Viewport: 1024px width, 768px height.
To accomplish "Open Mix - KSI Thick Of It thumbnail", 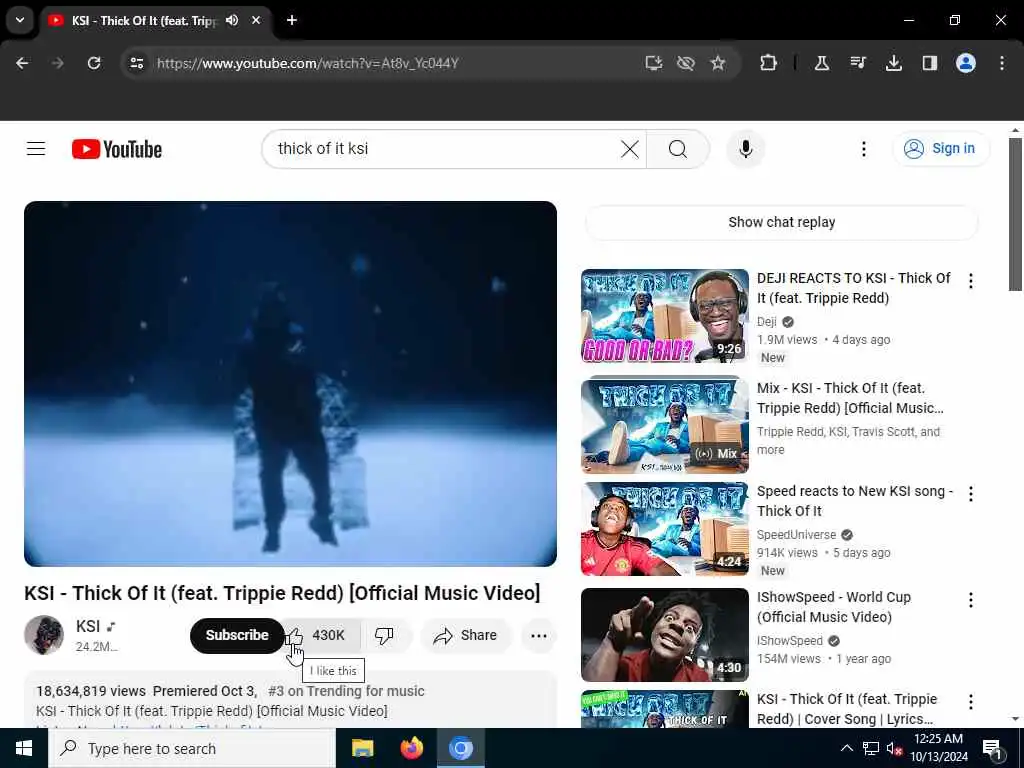I will pos(665,424).
